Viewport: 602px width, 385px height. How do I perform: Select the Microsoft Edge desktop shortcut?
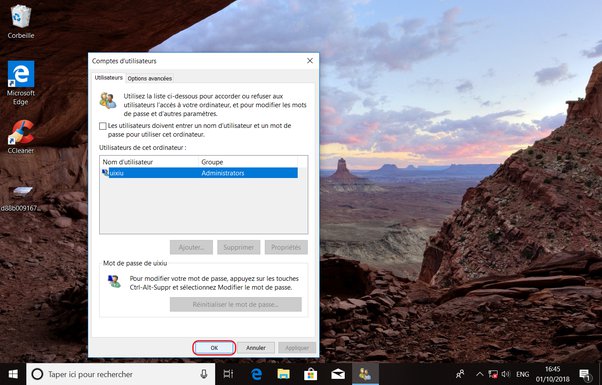(21, 83)
